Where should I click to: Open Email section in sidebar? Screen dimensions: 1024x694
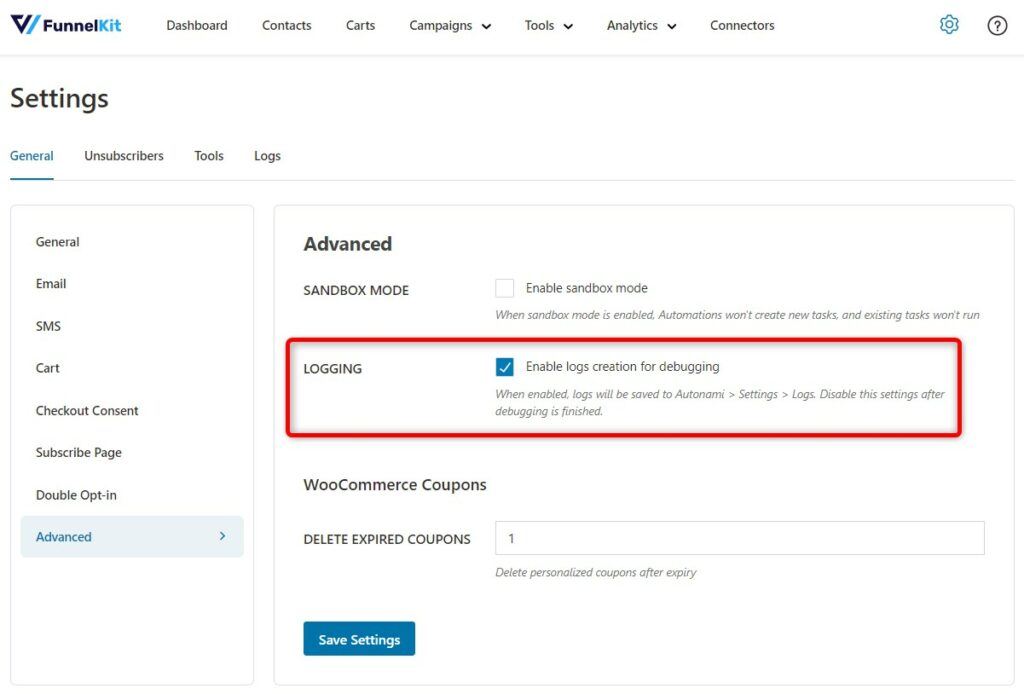coord(51,283)
